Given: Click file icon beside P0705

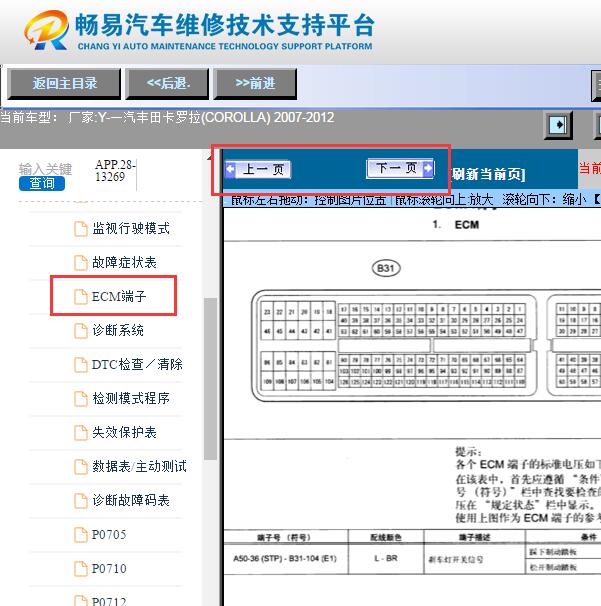Looking at the screenshot, I should pyautogui.click(x=80, y=535).
